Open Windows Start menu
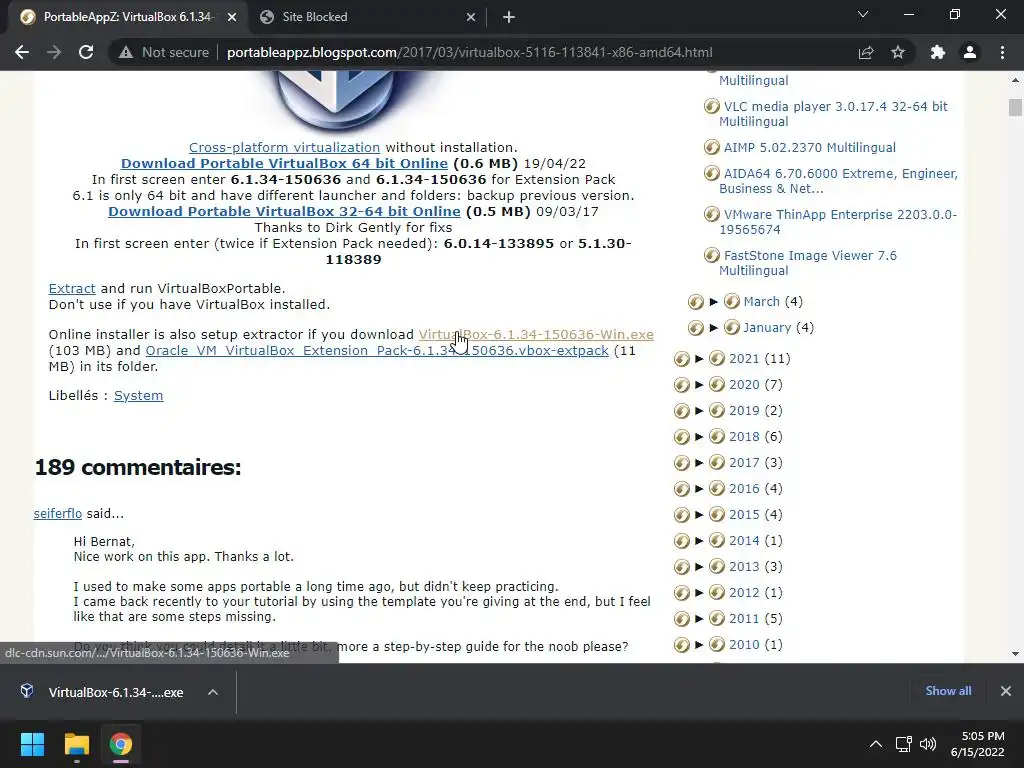The height and width of the screenshot is (768, 1024). tap(32, 744)
